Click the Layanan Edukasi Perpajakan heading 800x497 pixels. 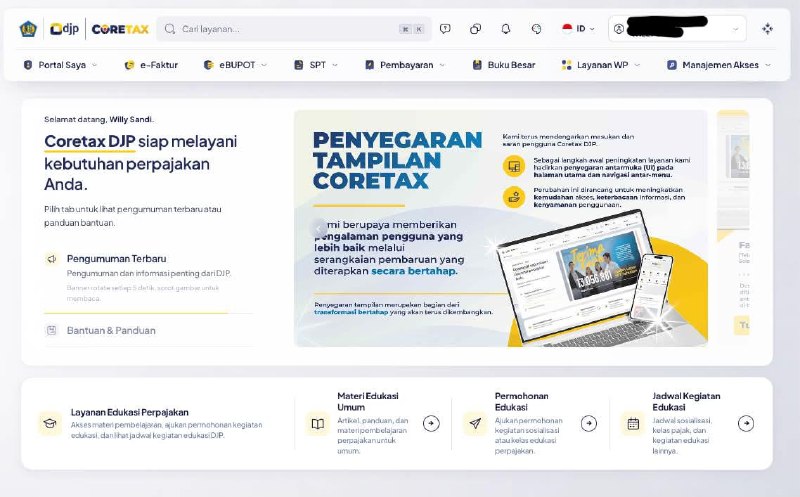pyautogui.click(x=130, y=412)
